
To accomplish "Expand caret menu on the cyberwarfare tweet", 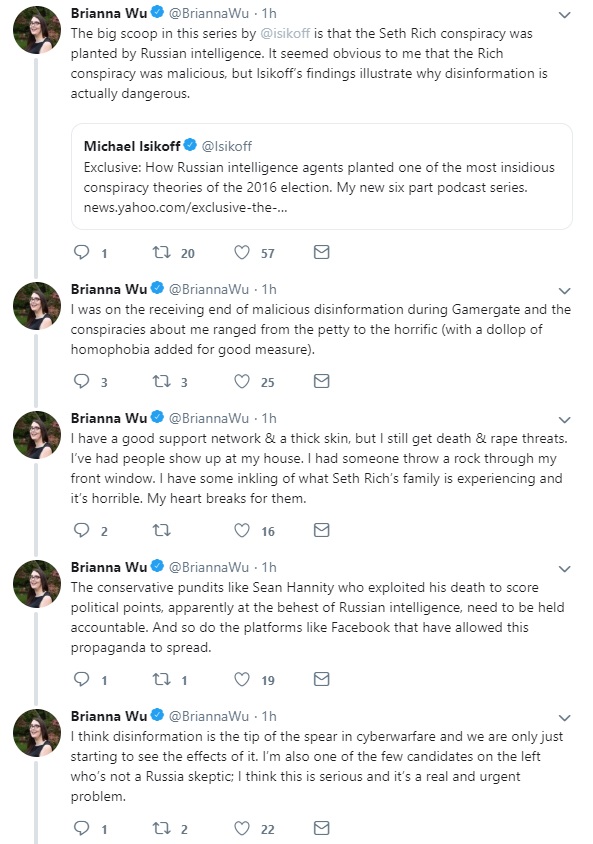I will [x=564, y=718].
